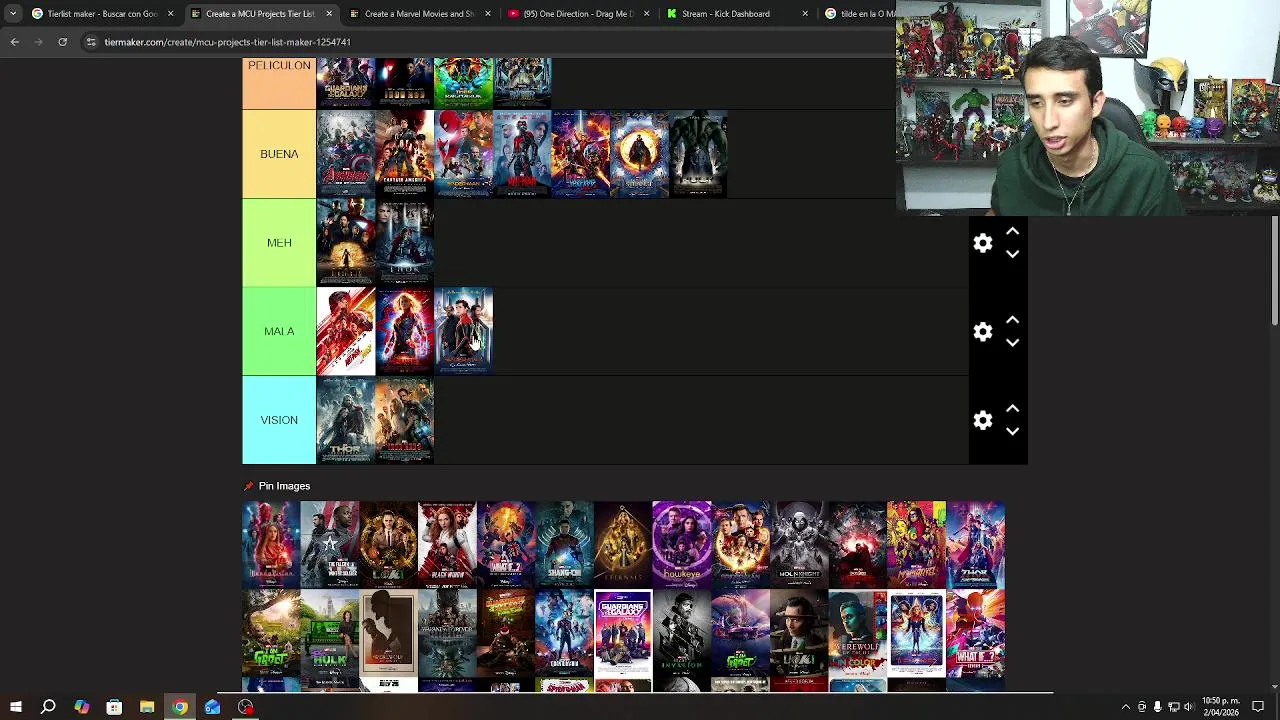Move MALA tier row up
The width and height of the screenshot is (1280, 720).
1012,320
